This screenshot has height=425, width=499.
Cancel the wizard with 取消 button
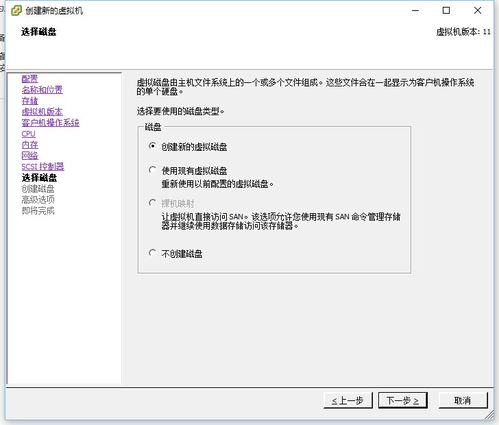463,400
